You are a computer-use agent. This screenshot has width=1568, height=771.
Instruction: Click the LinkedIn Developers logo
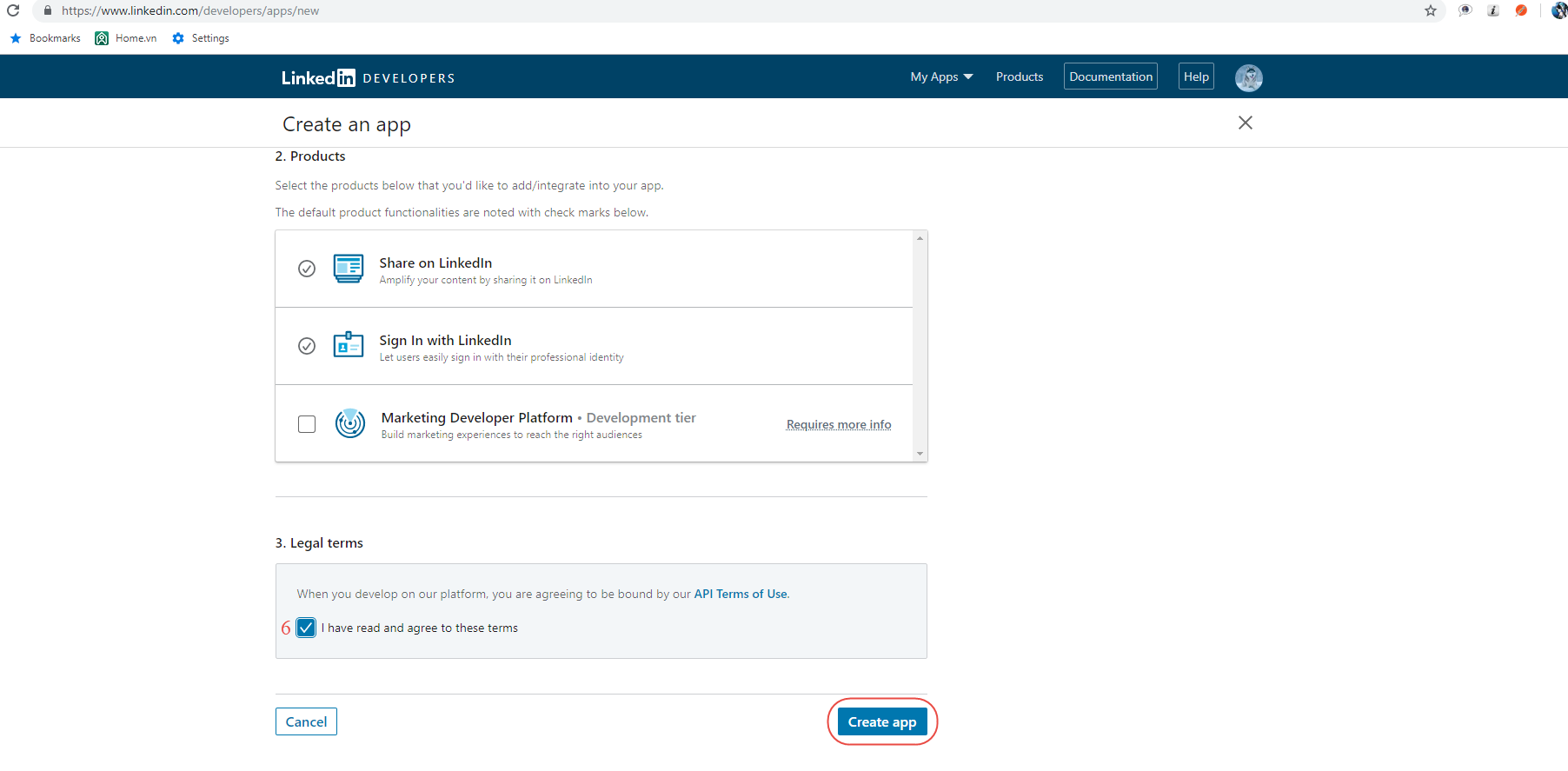click(x=368, y=77)
